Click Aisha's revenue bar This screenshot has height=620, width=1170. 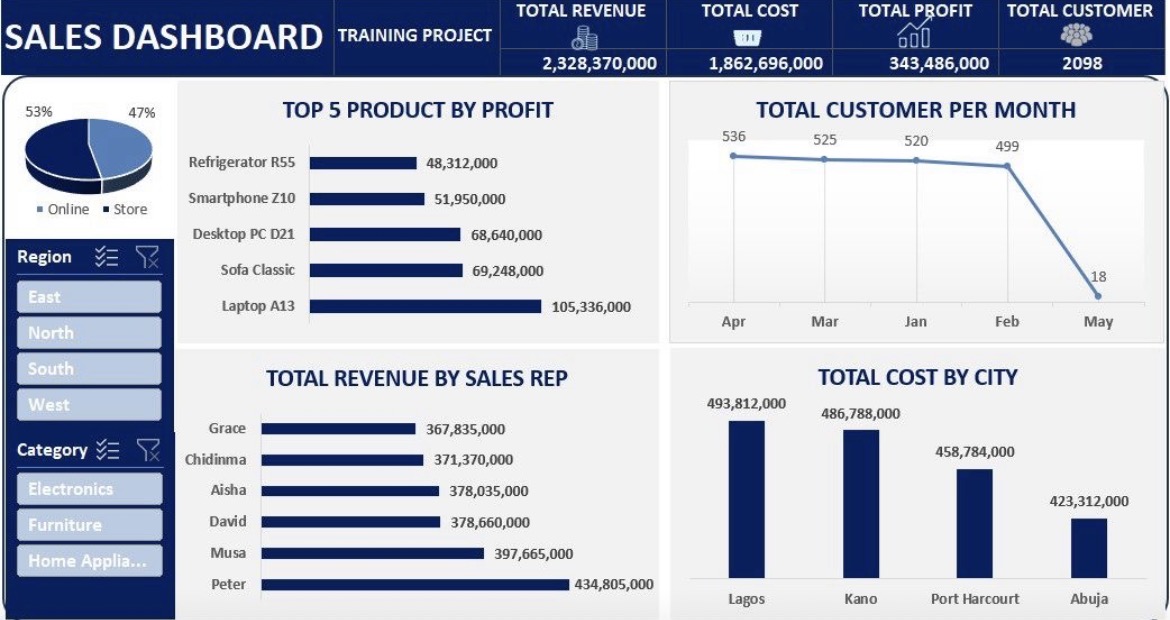coord(350,490)
